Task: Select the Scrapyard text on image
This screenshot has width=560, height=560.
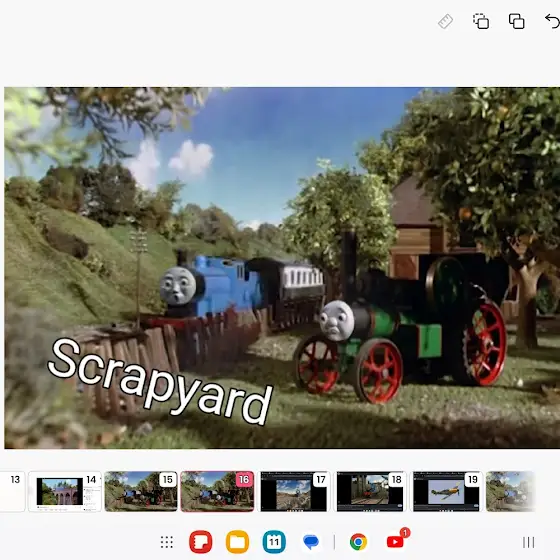Action: click(x=160, y=382)
